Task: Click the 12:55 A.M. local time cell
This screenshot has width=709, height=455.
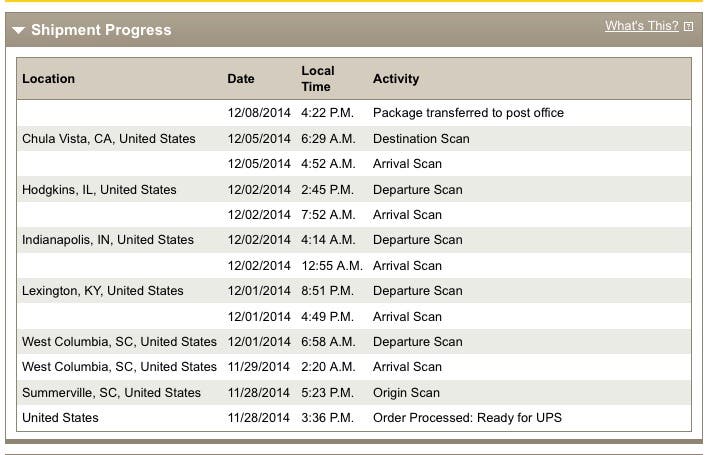Action: click(x=333, y=266)
